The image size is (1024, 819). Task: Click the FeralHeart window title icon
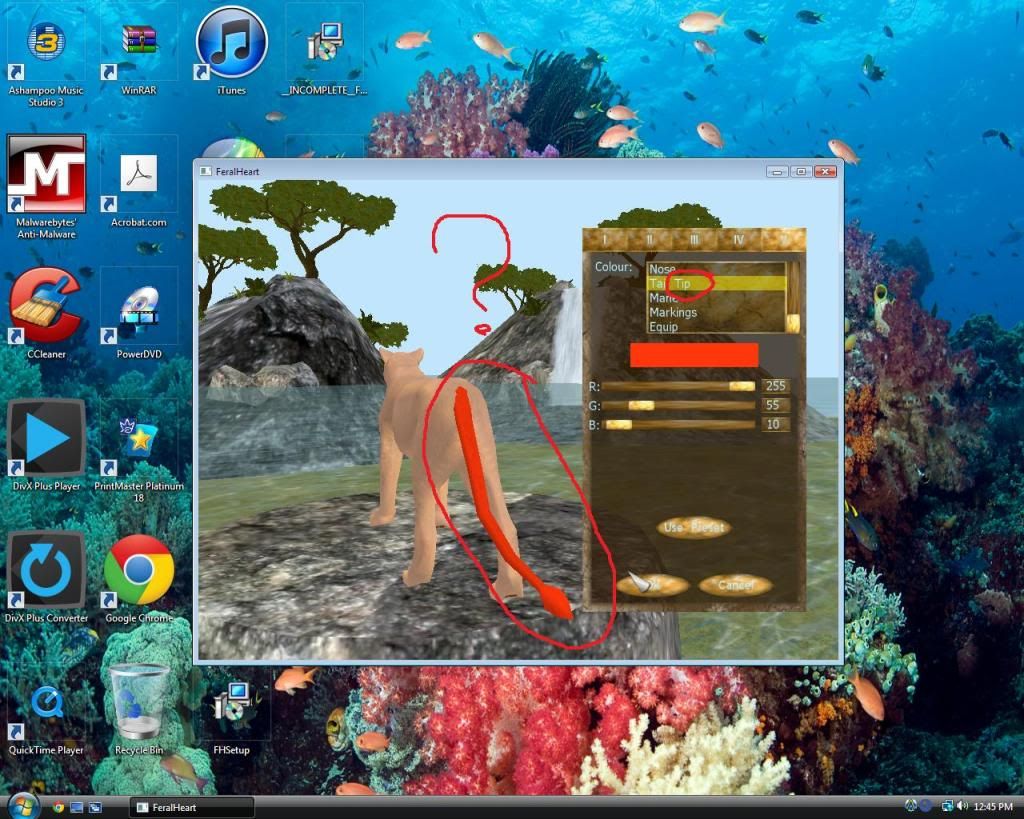205,171
